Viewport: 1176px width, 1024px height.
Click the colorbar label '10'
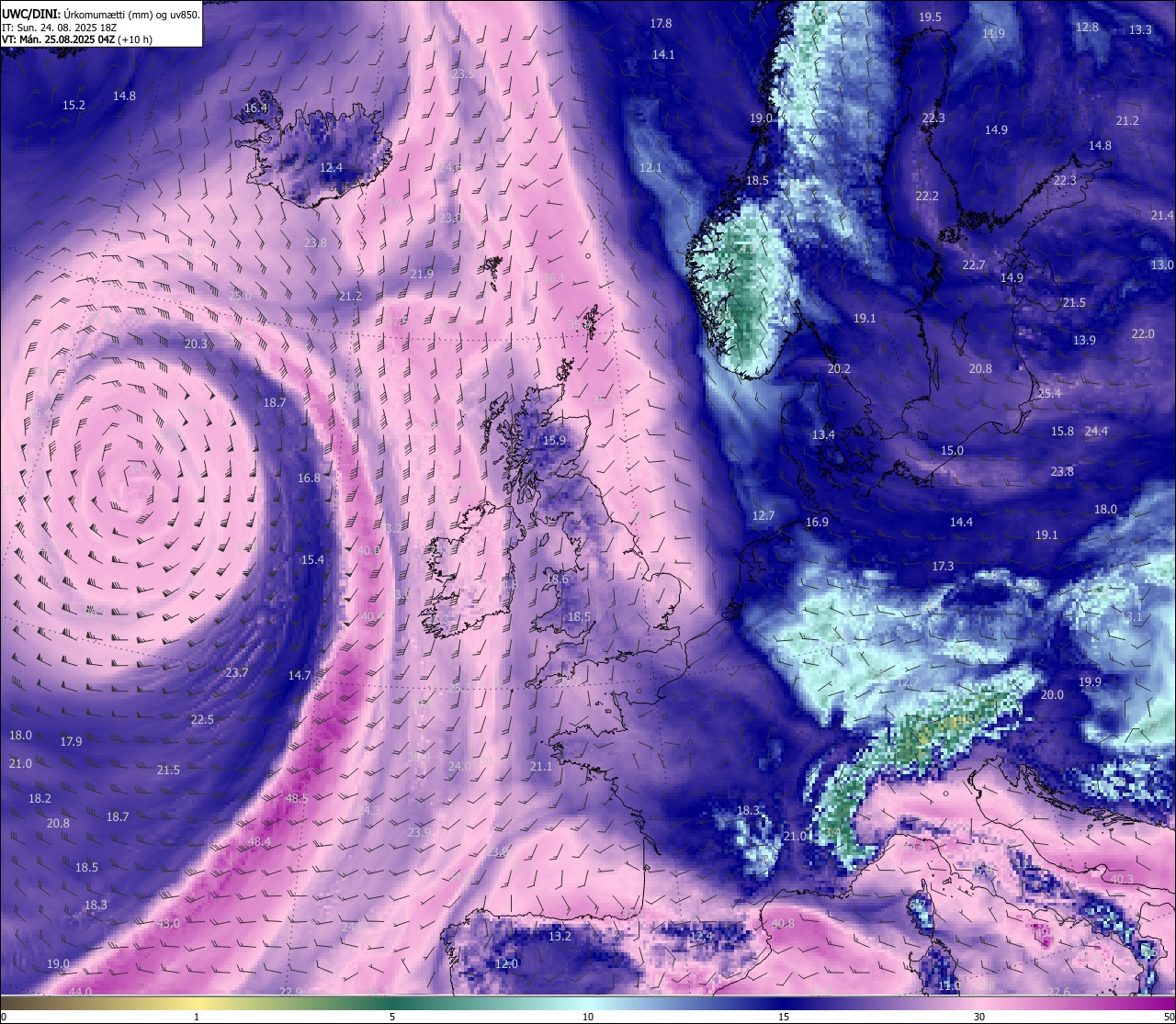pos(588,1017)
